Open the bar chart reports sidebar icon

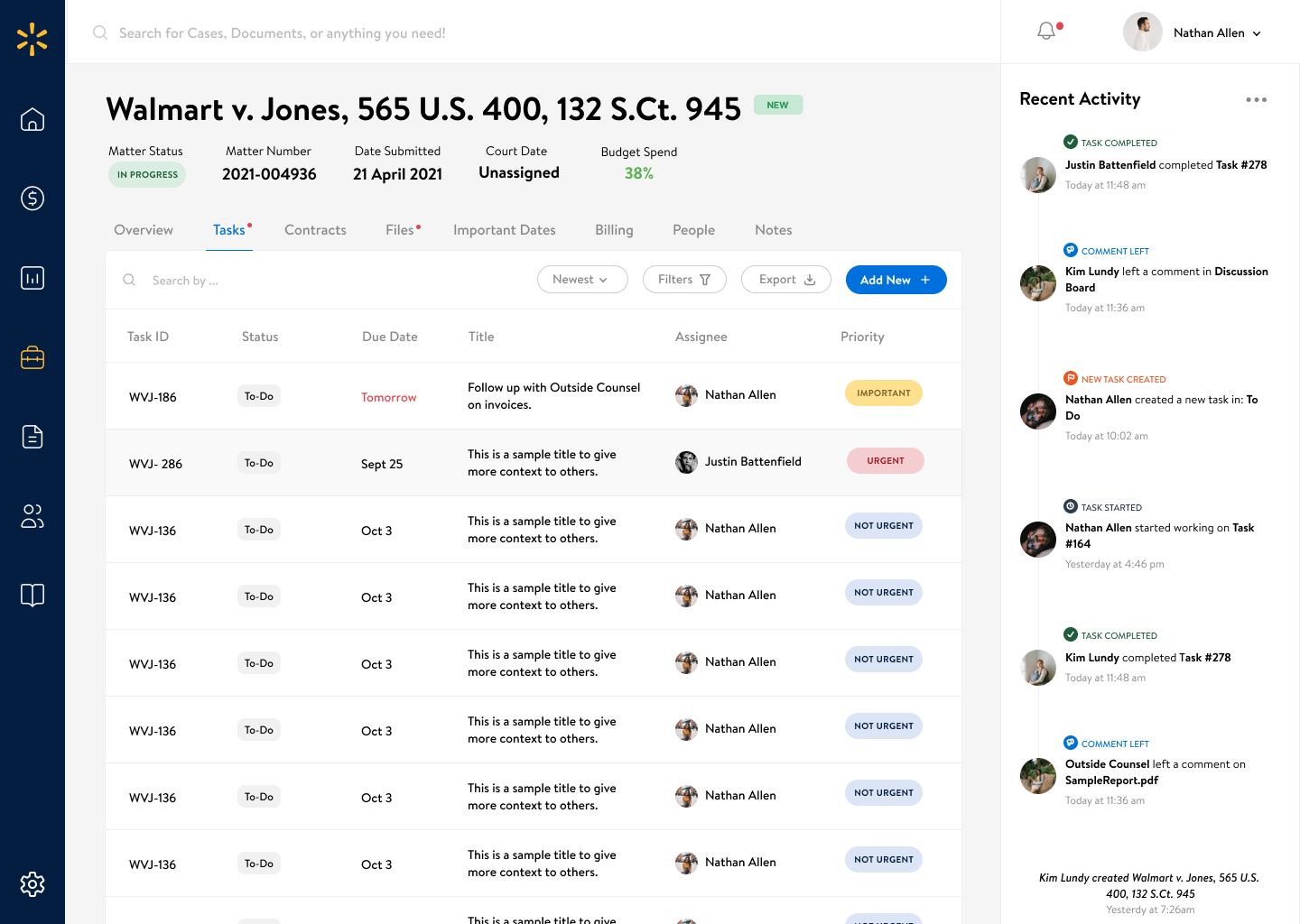(32, 278)
